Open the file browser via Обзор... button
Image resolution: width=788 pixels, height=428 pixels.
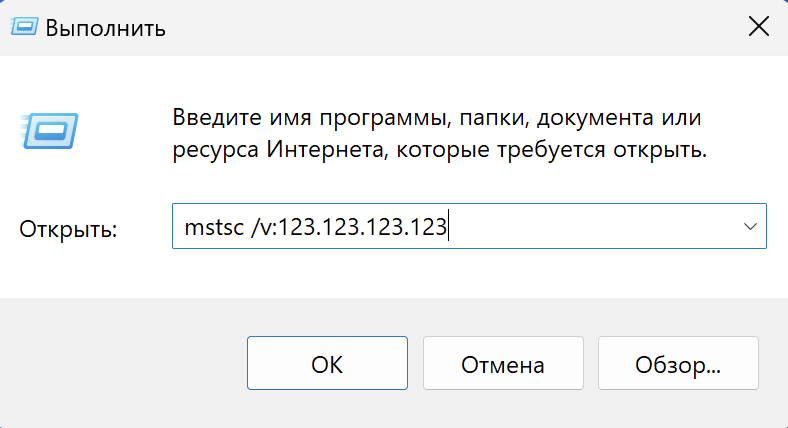pos(678,363)
